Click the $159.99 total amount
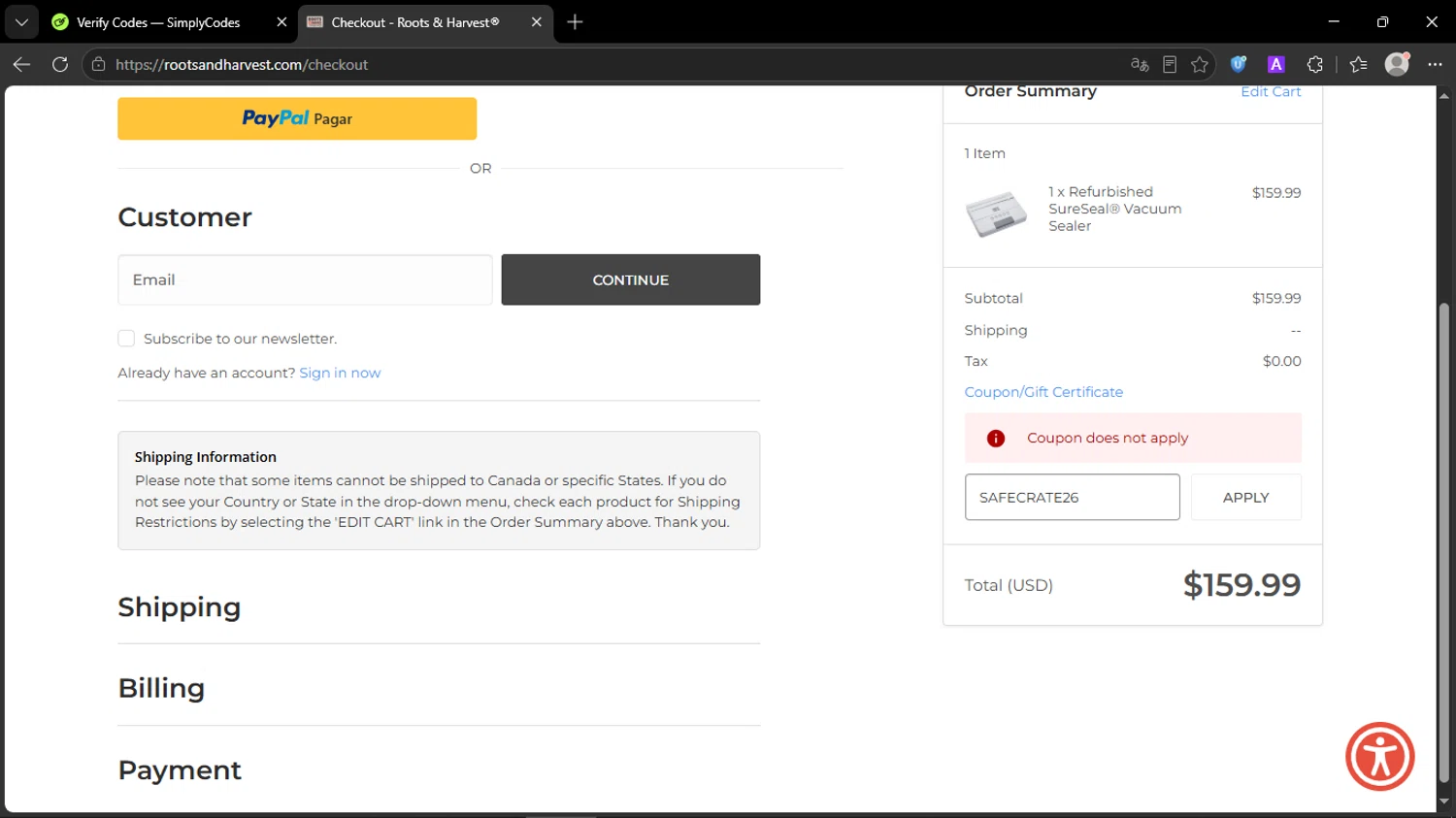Screen dimensions: 1456x818 pos(1241,585)
